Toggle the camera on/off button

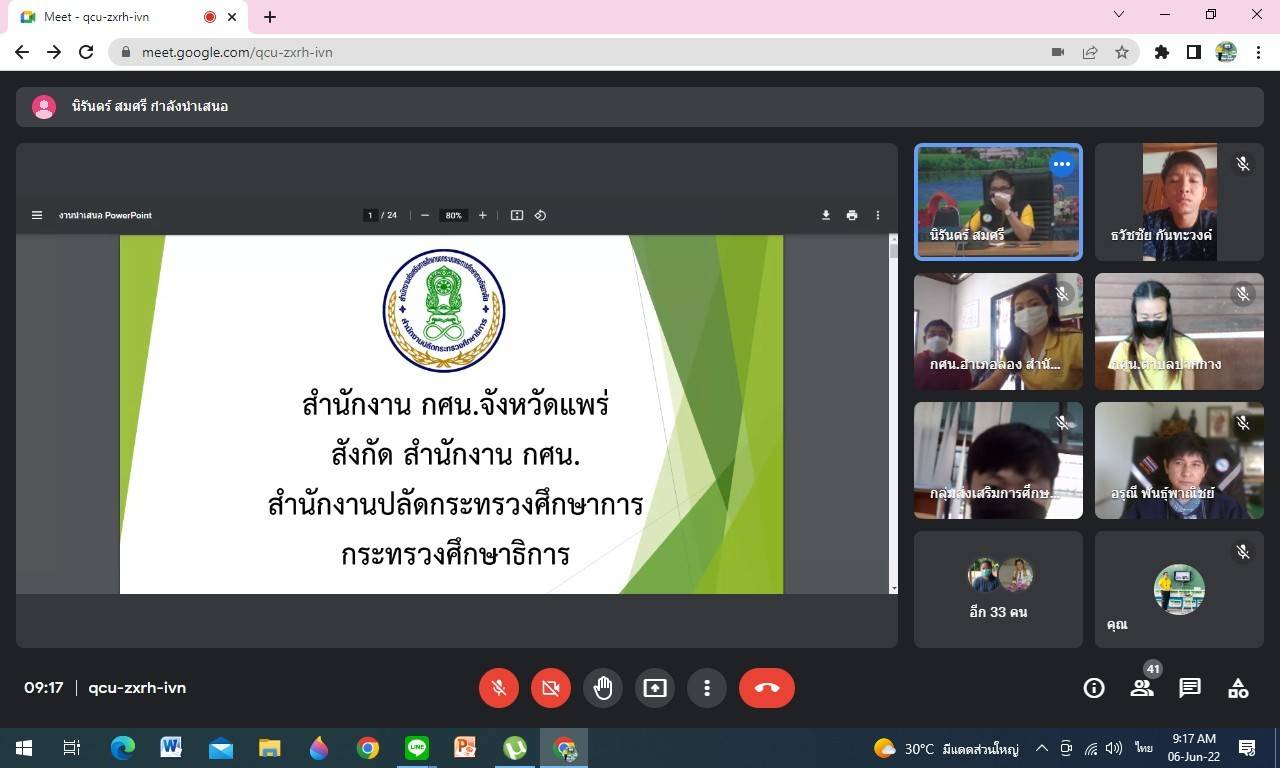point(551,688)
